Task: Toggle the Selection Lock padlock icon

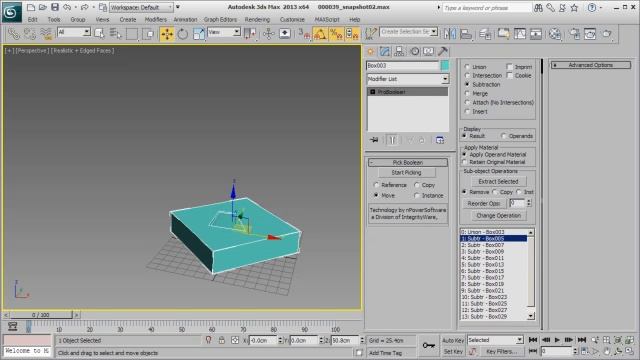Action: pos(222,340)
